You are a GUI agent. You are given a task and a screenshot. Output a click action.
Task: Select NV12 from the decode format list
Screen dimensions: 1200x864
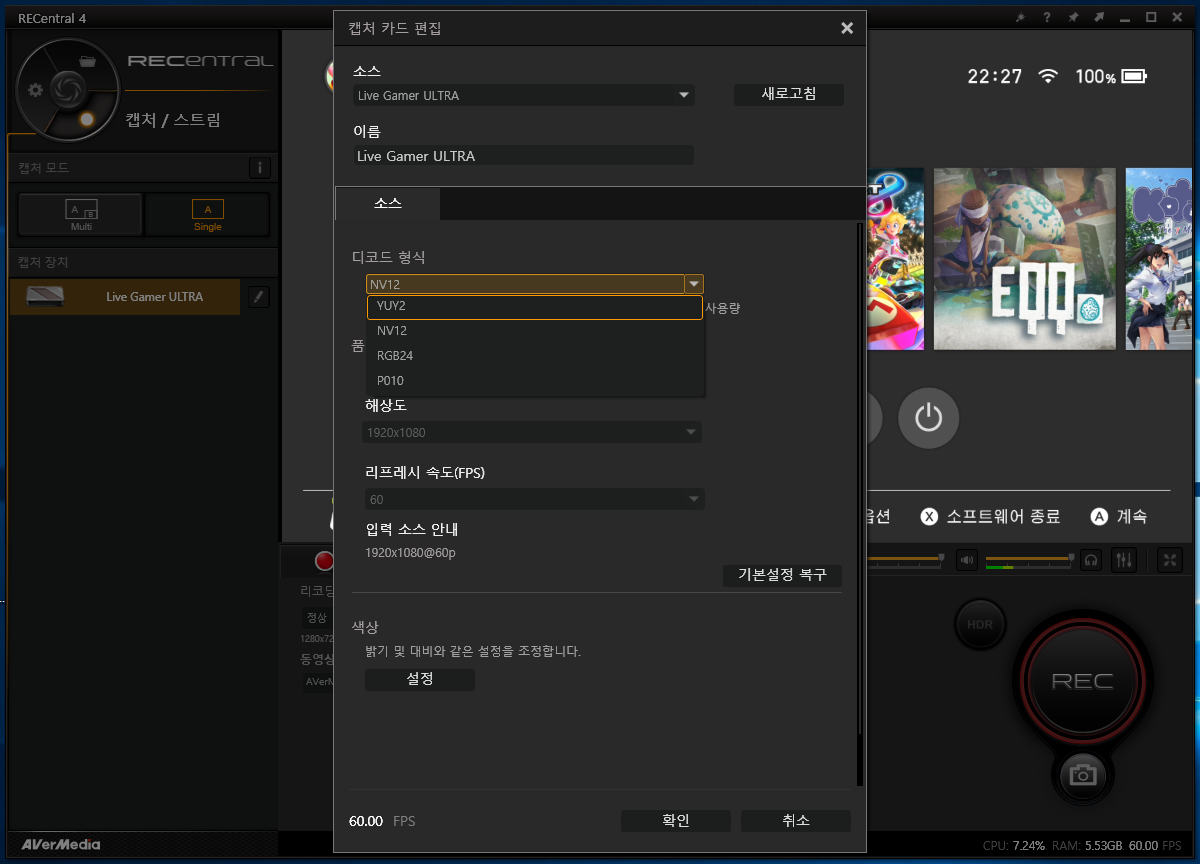(535, 331)
